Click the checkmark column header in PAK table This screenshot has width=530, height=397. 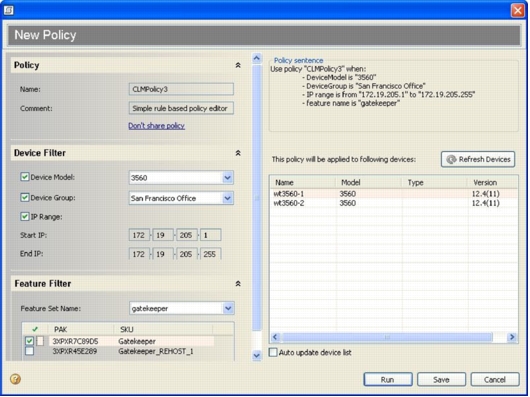[35, 329]
